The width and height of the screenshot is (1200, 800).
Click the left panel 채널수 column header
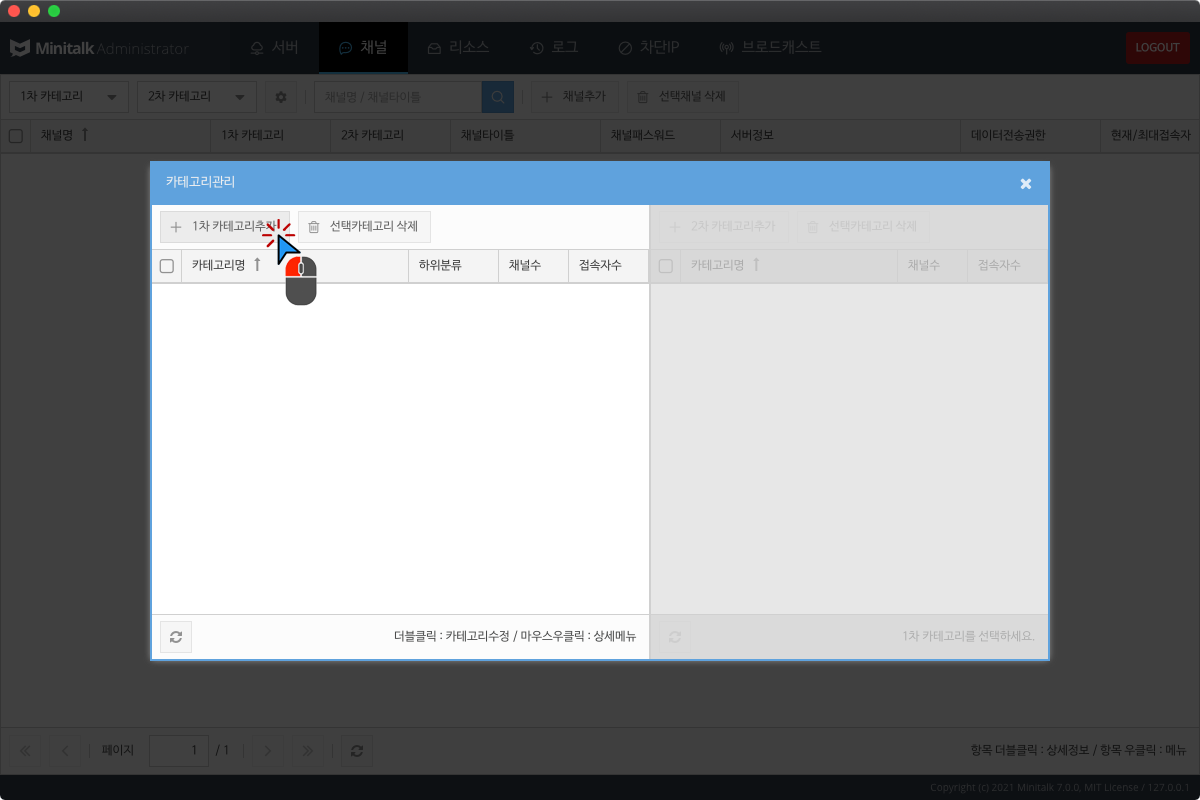pyautogui.click(x=533, y=266)
